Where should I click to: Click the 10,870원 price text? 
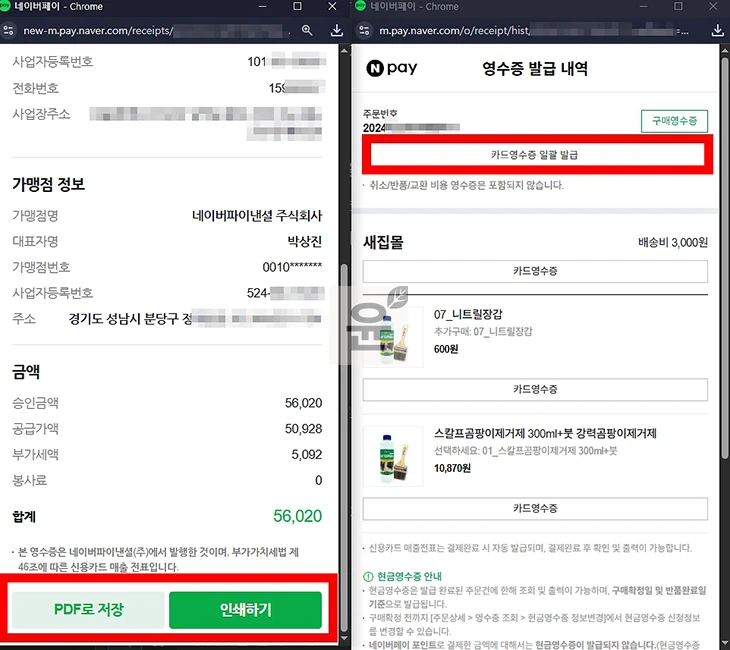[452, 468]
